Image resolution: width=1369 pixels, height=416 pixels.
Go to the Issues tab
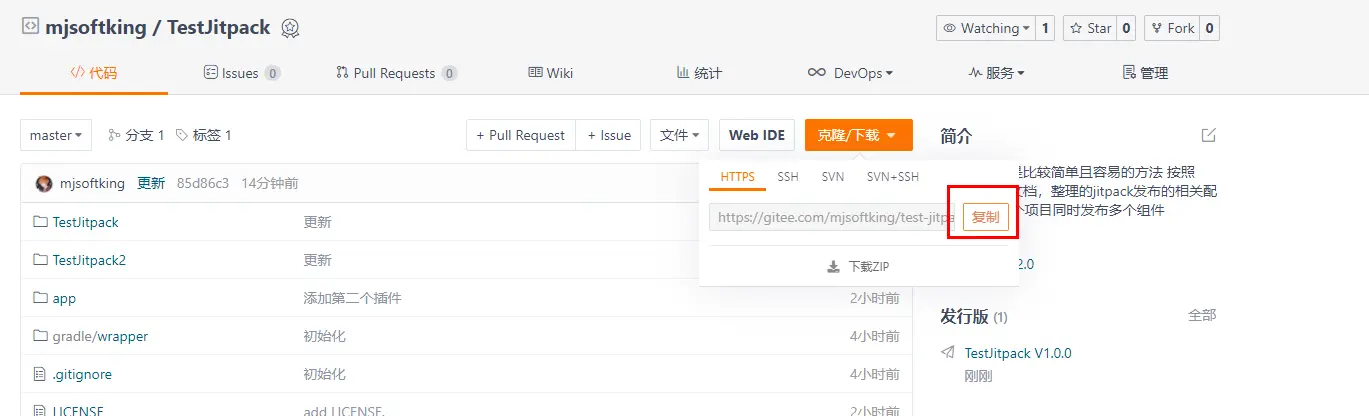(x=241, y=73)
